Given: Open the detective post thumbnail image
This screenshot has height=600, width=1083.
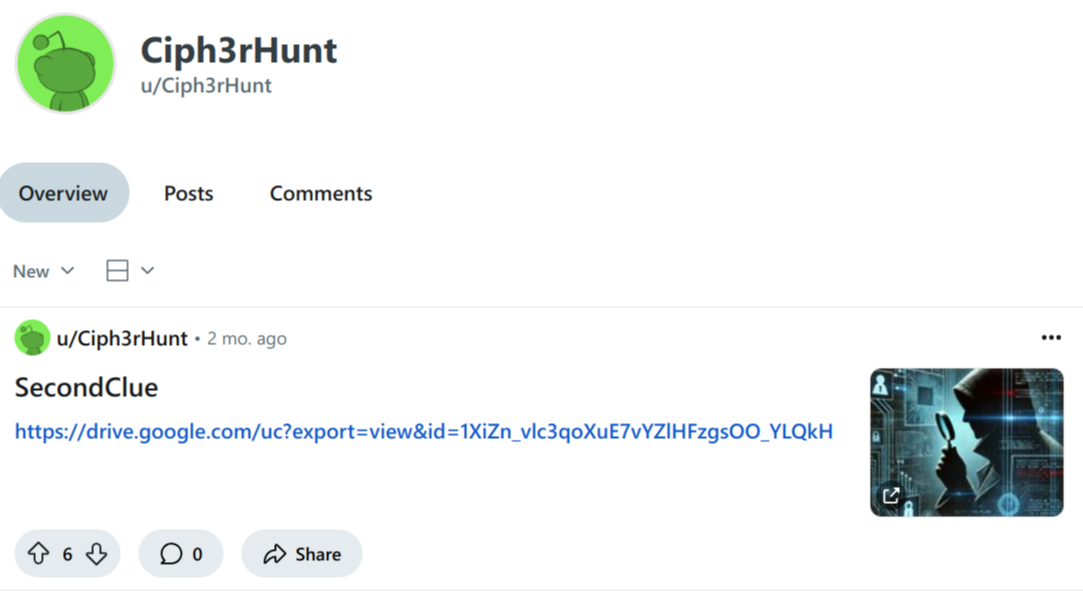Looking at the screenshot, I should 966,443.
